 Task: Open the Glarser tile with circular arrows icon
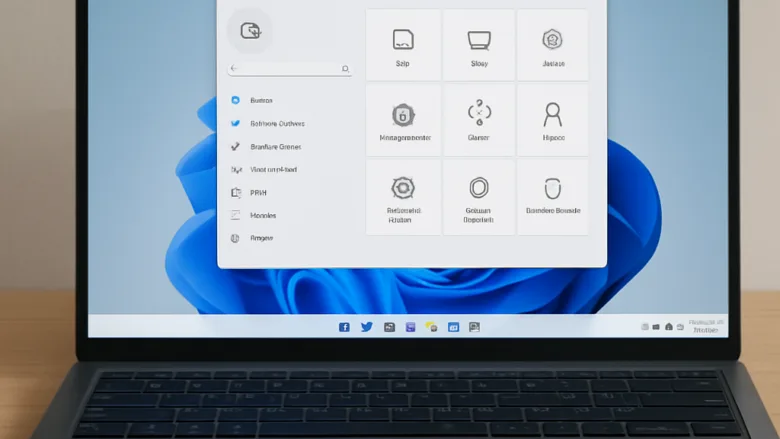point(479,120)
